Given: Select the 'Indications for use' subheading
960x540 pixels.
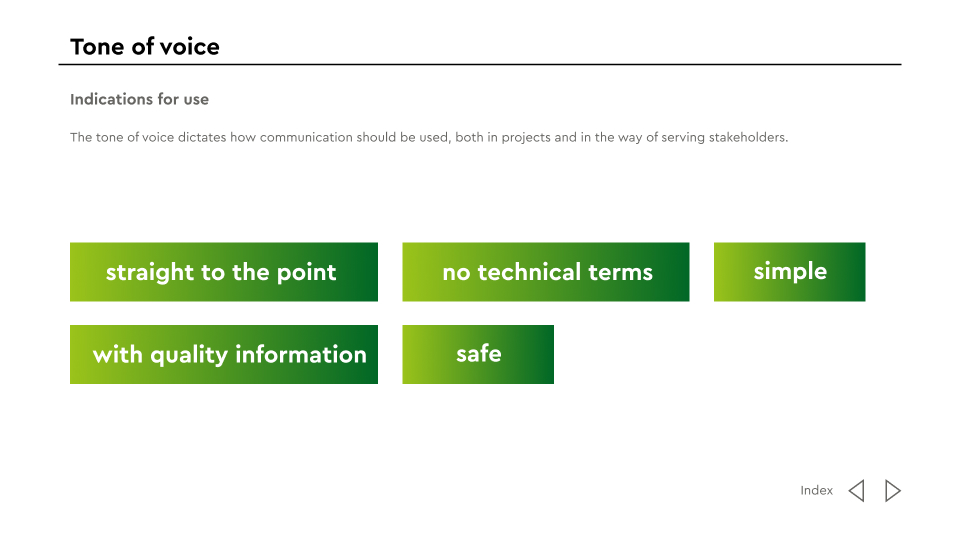Looking at the screenshot, I should [139, 100].
